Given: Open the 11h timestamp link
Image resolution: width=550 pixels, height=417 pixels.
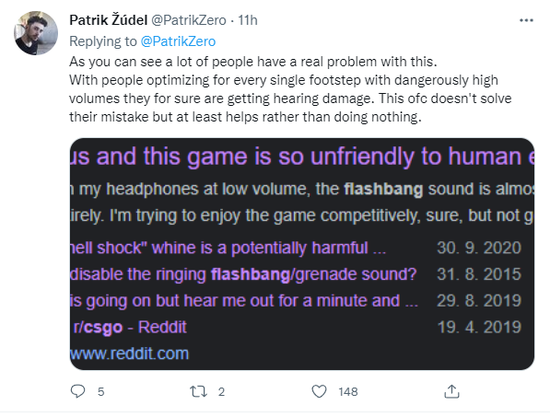Looking at the screenshot, I should pos(248,20).
